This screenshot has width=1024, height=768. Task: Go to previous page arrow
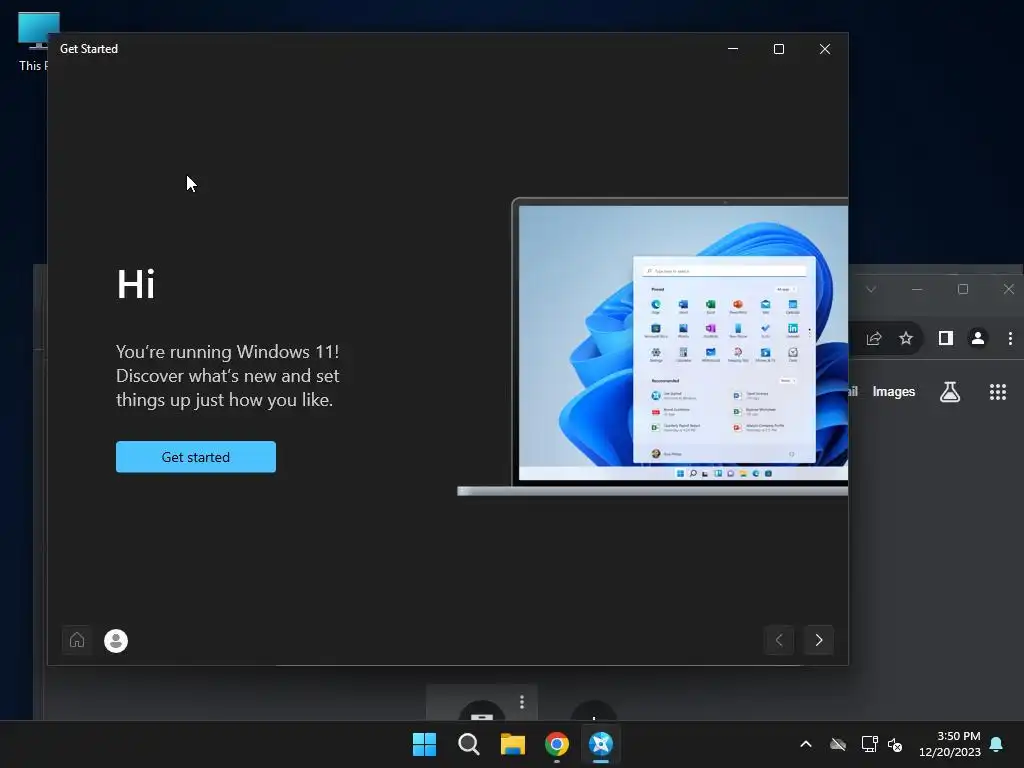point(778,640)
